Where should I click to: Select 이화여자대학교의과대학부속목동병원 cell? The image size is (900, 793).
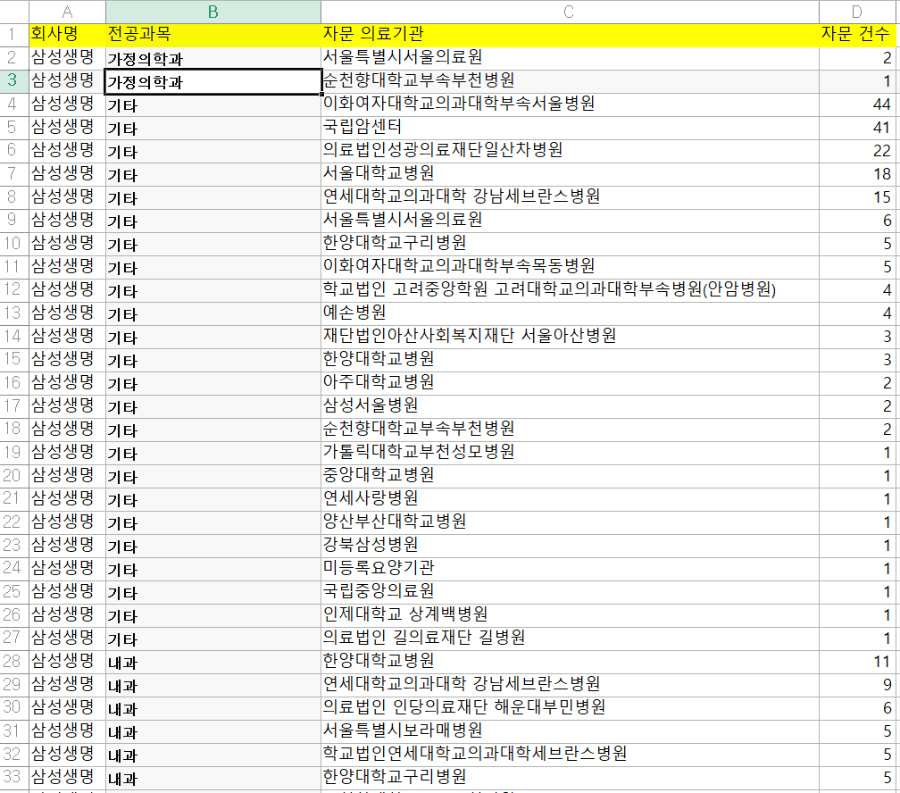(569, 267)
